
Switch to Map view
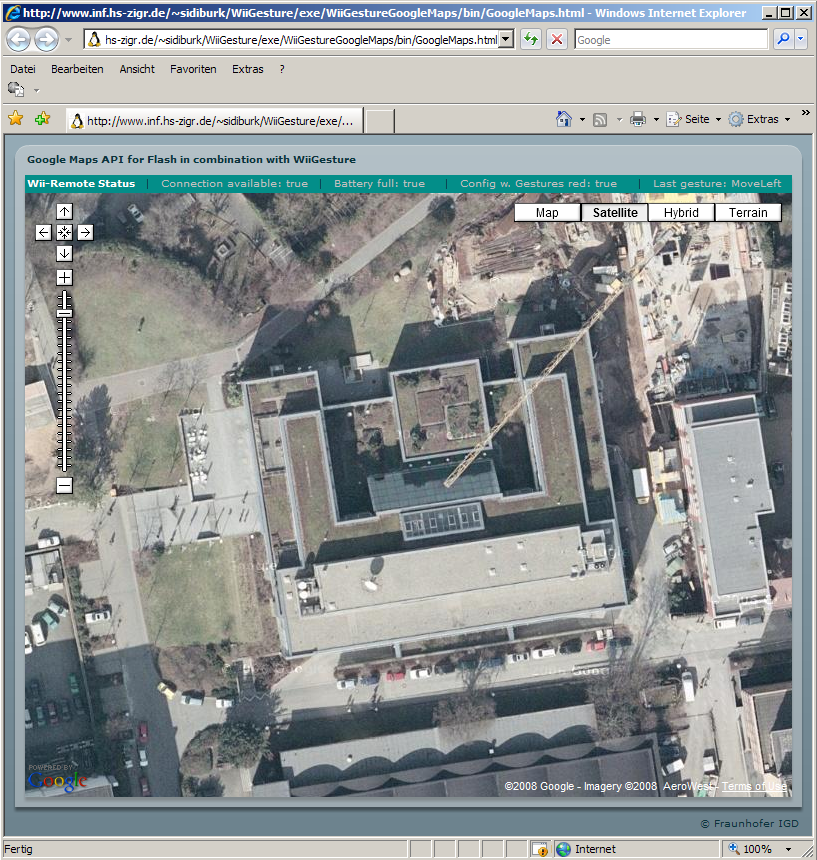tap(547, 212)
